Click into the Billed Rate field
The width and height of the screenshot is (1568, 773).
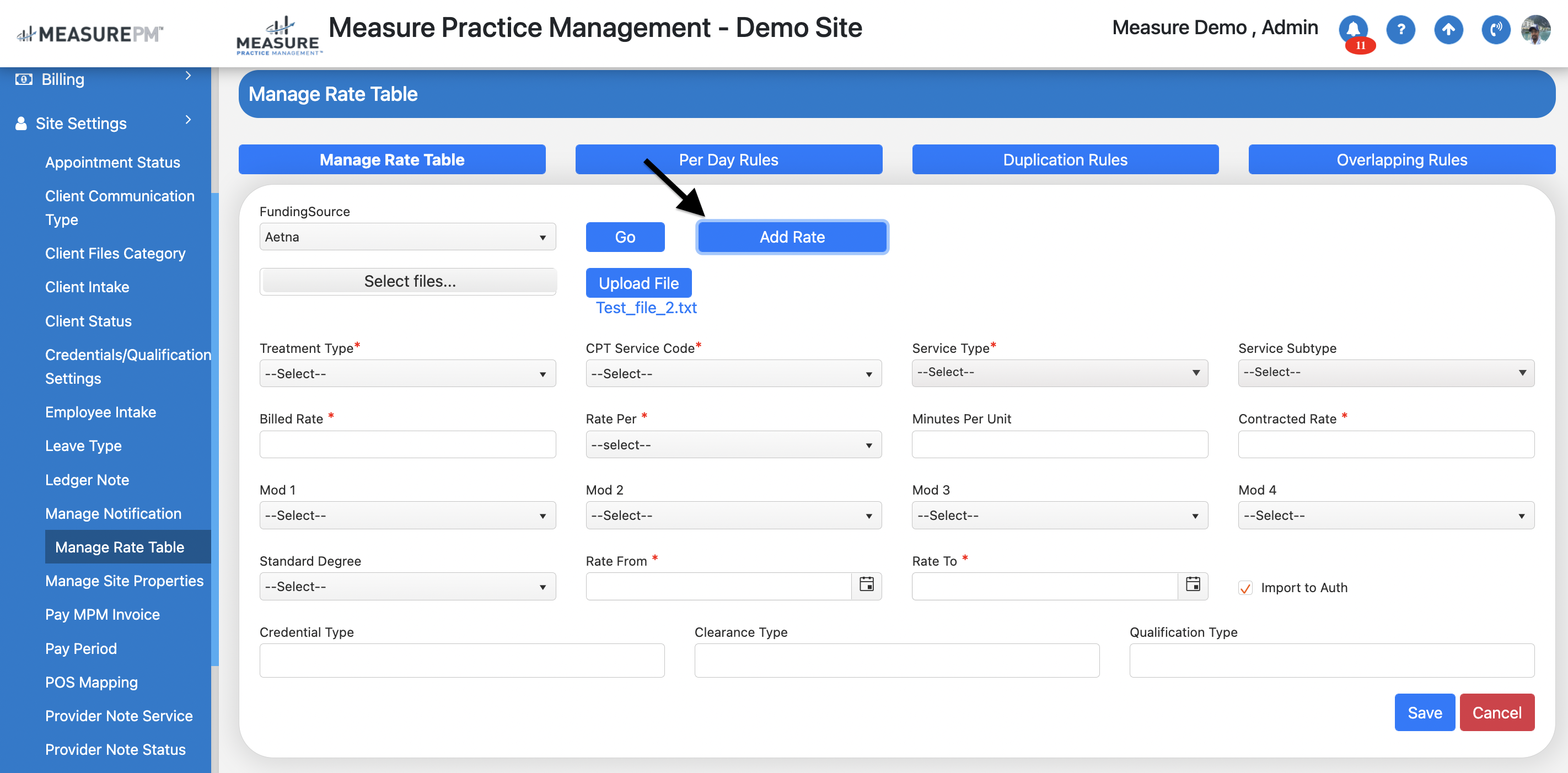pyautogui.click(x=407, y=445)
